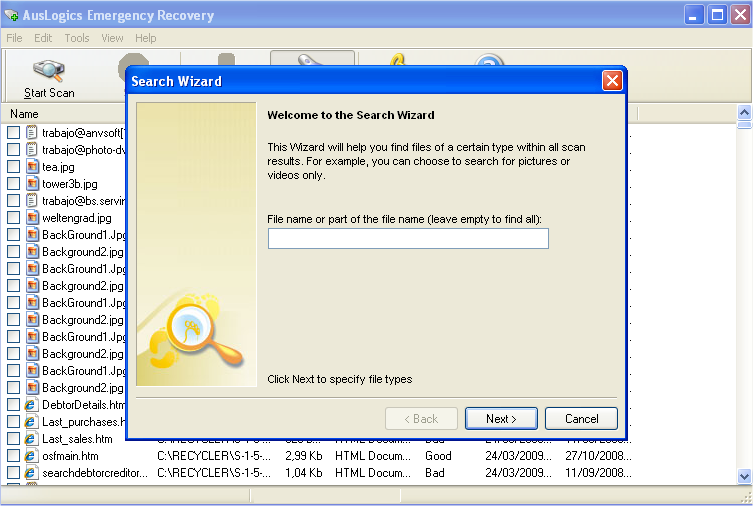Viewport: 753px width, 506px height.
Task: Click the text file icon for trabajo@bs.servir
Action: 31,200
